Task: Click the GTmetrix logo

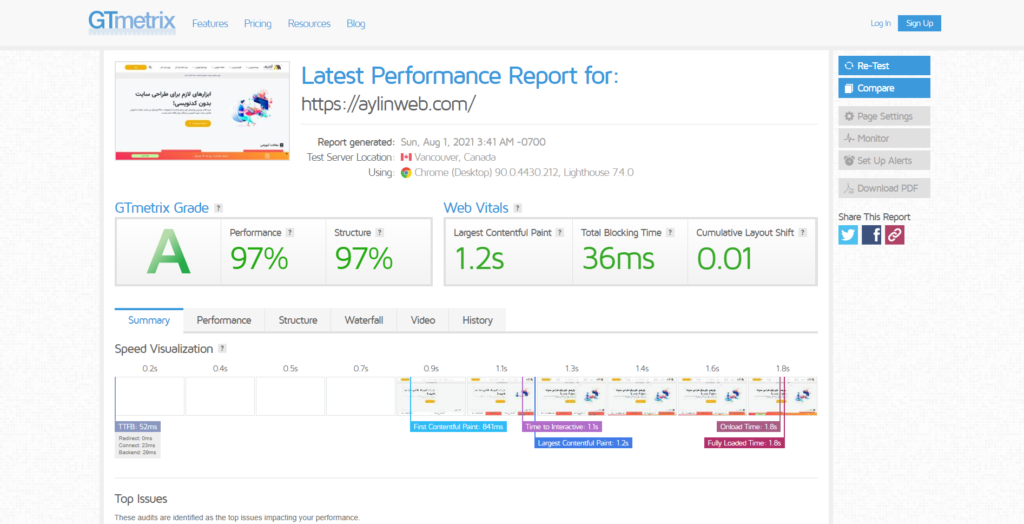Action: (132, 22)
